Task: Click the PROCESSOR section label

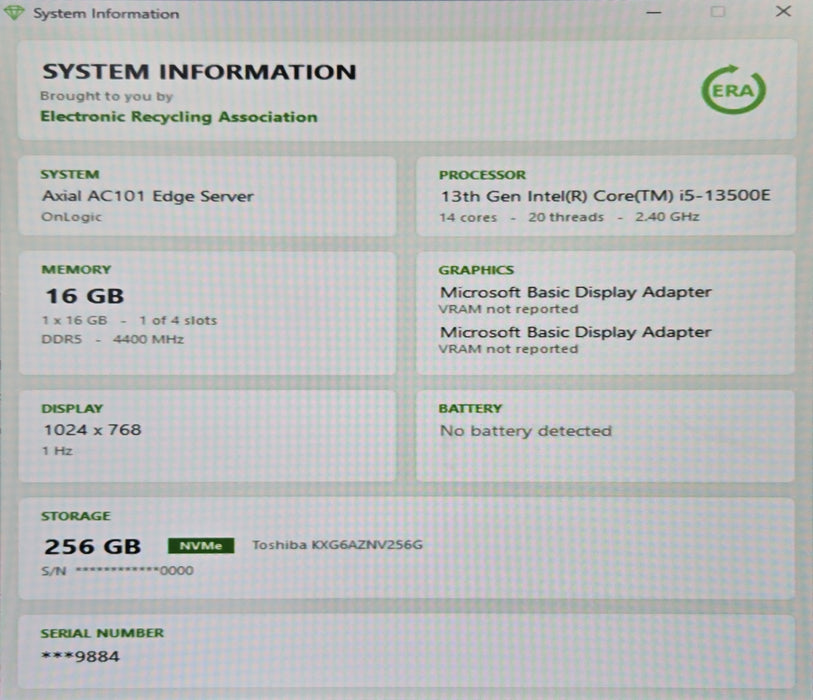Action: point(482,175)
